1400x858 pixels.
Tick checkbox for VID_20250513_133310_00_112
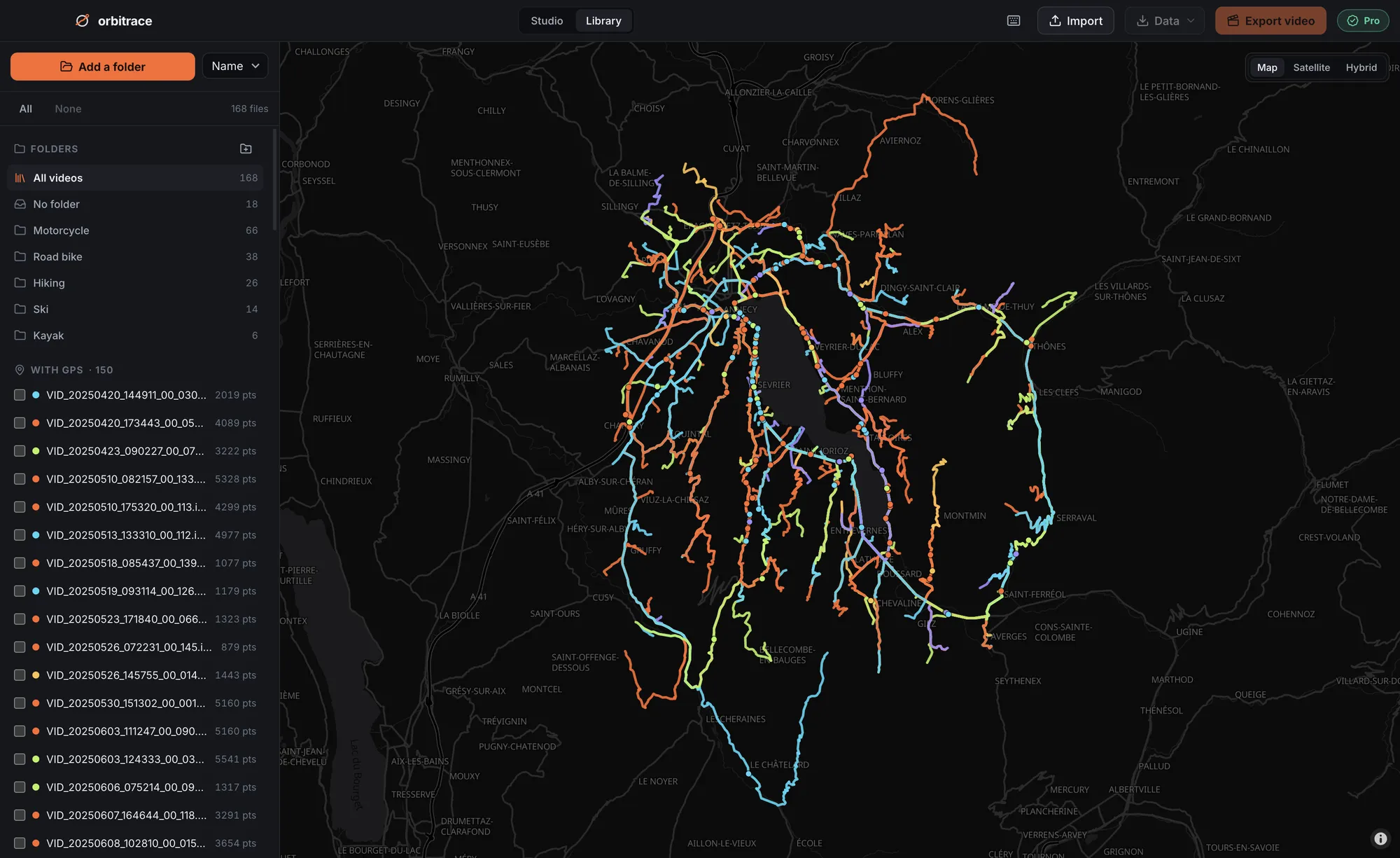[x=20, y=535]
